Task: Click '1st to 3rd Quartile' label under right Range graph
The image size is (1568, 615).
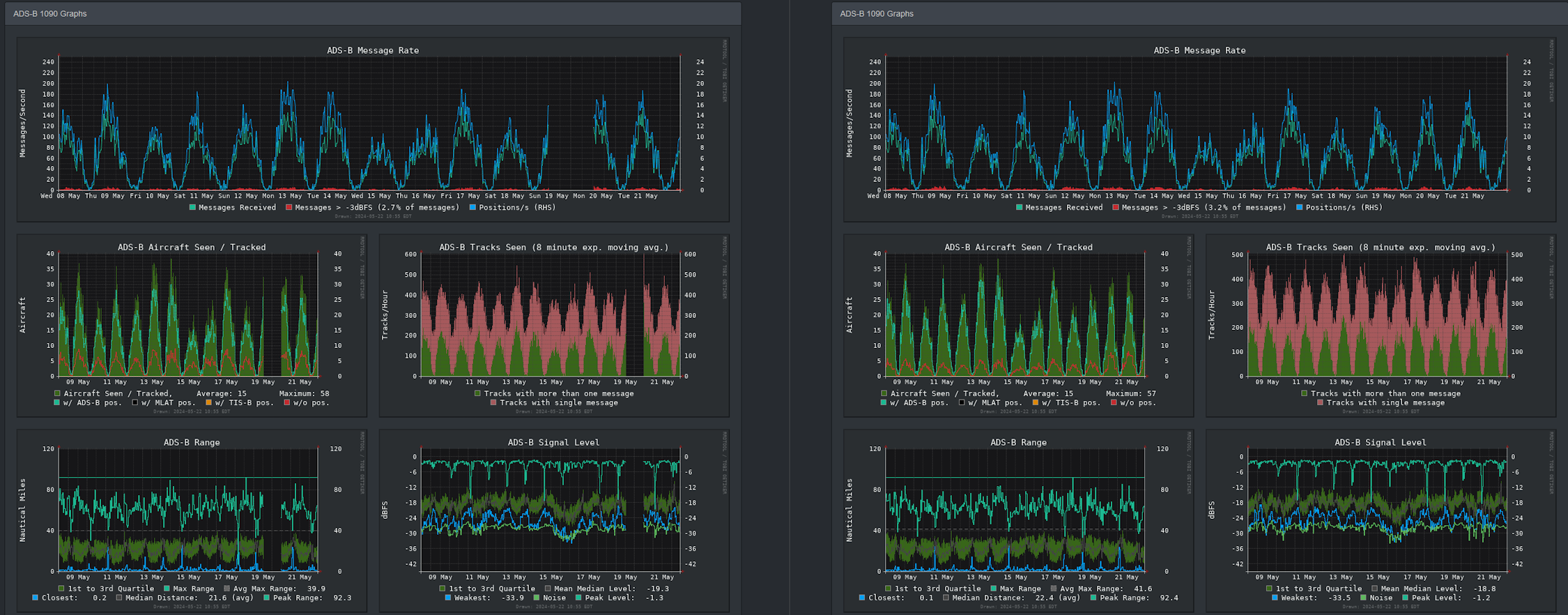Action: (938, 589)
